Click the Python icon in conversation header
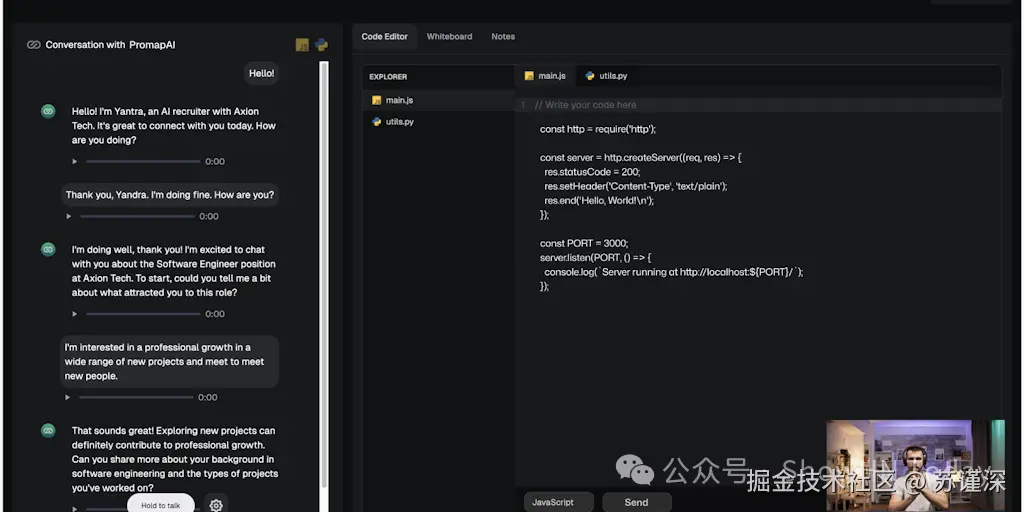This screenshot has height=512, width=1024. (321, 45)
